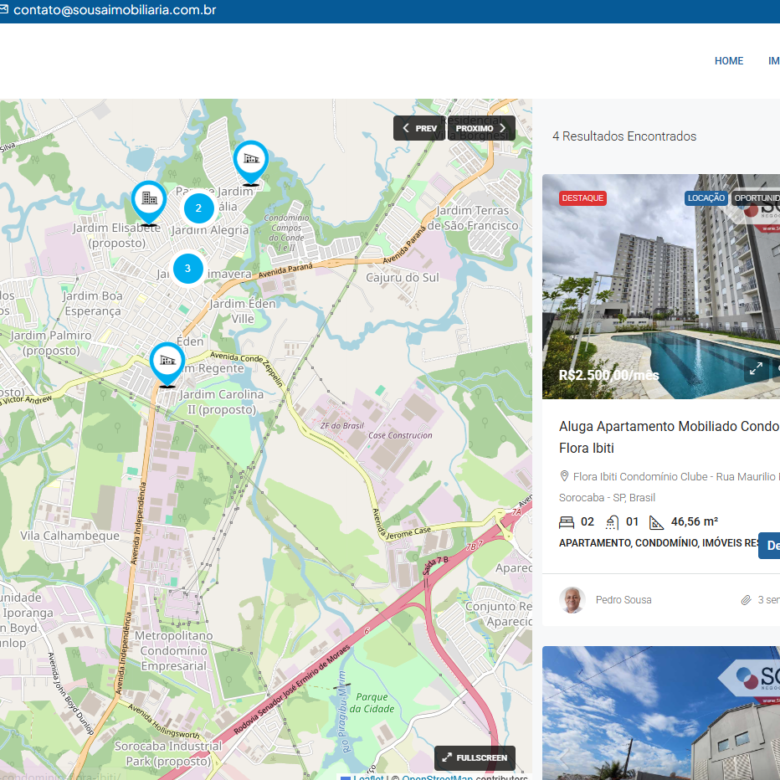Image resolution: width=780 pixels, height=780 pixels.
Task: Click the location pin icon beside Flora Ibiti address
Action: click(x=564, y=476)
